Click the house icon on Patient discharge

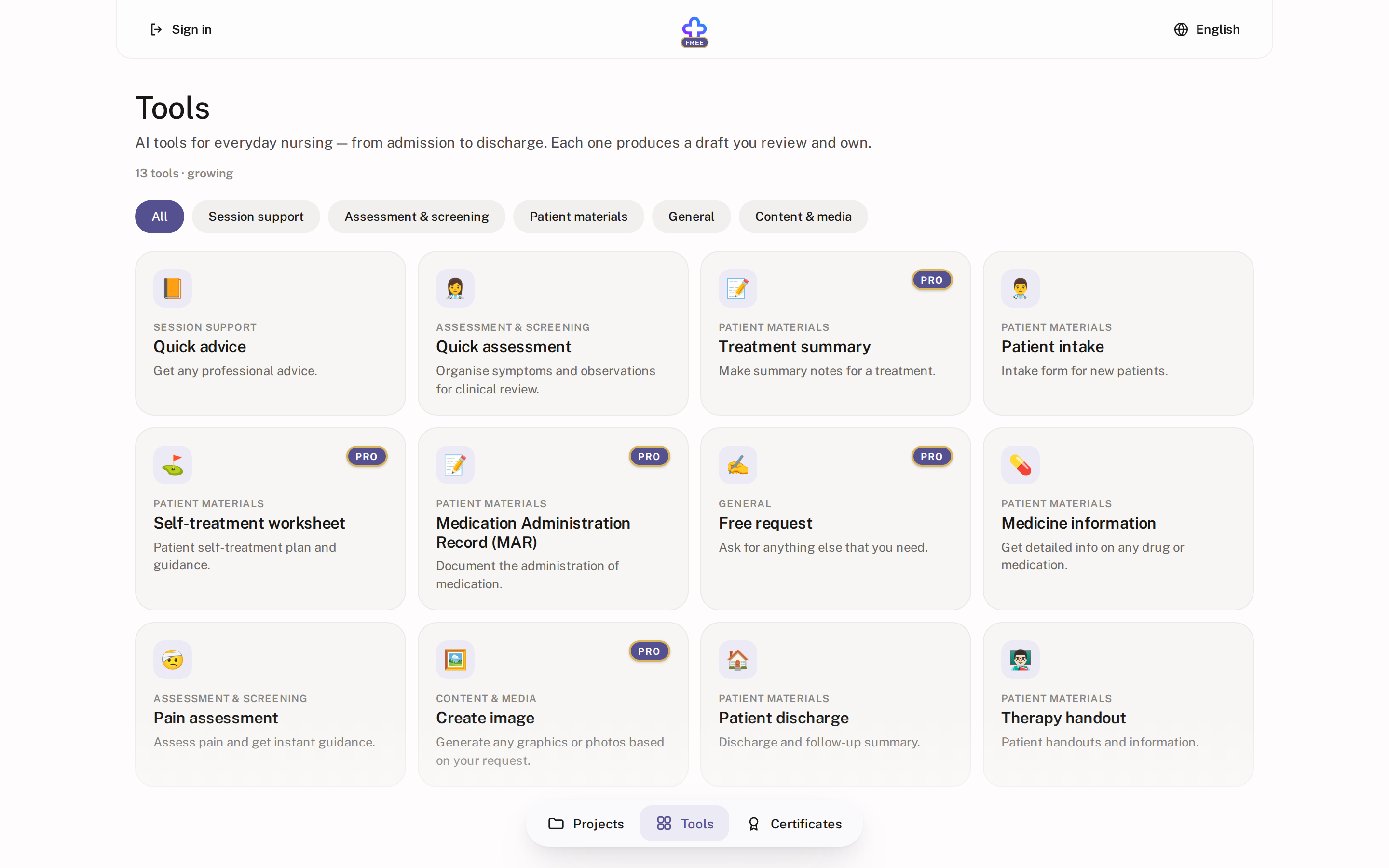coord(737,660)
